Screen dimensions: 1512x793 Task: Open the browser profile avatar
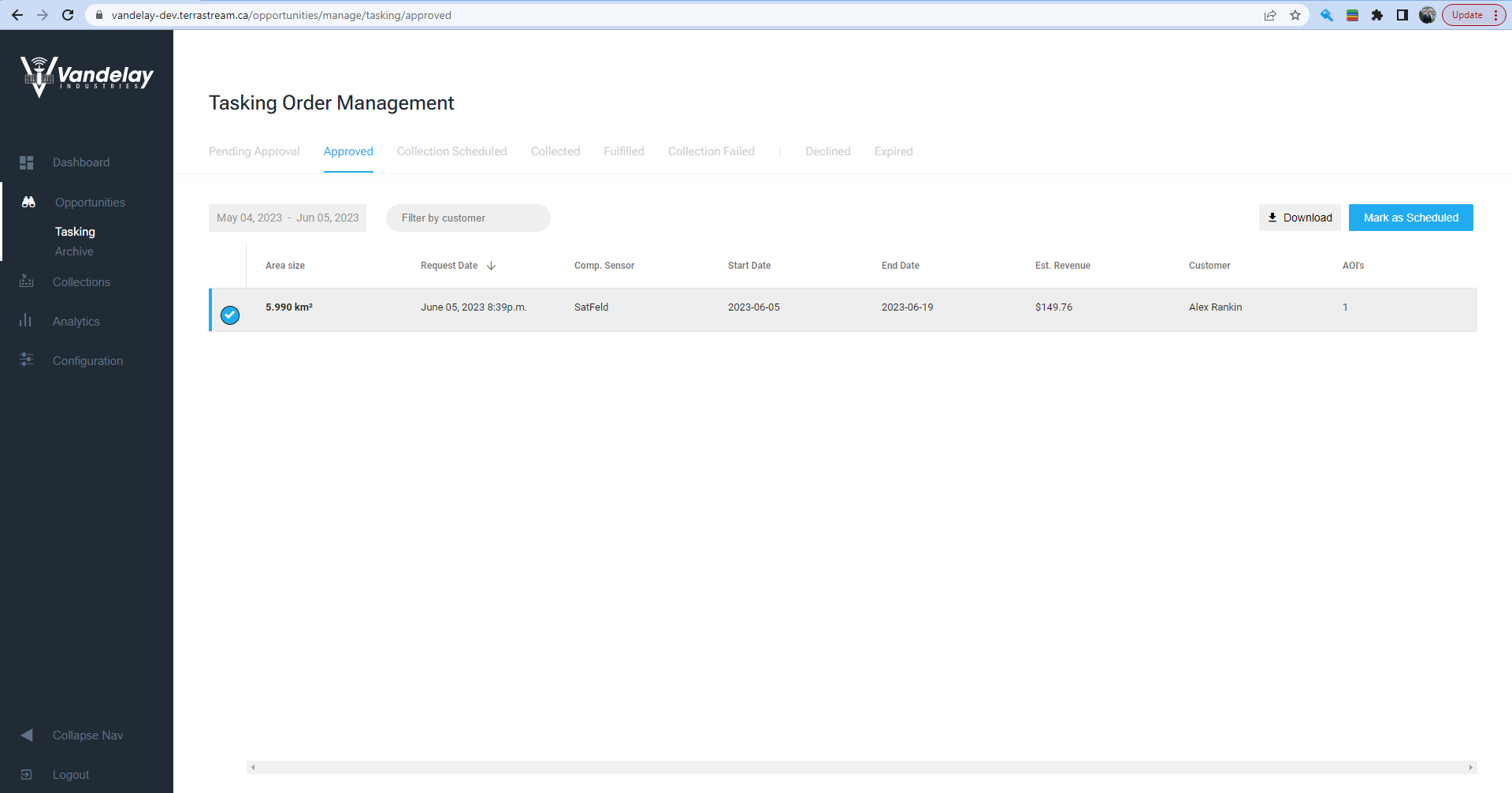[1428, 15]
